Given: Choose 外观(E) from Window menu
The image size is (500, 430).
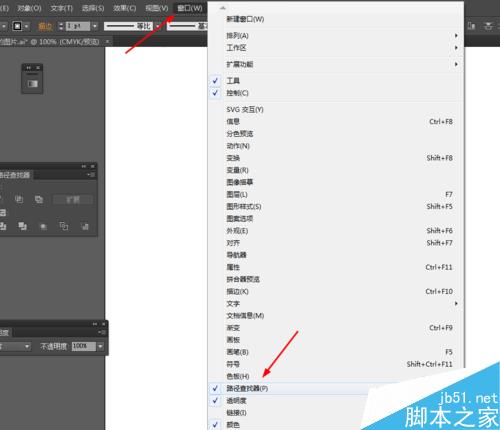Looking at the screenshot, I should pos(336,231).
